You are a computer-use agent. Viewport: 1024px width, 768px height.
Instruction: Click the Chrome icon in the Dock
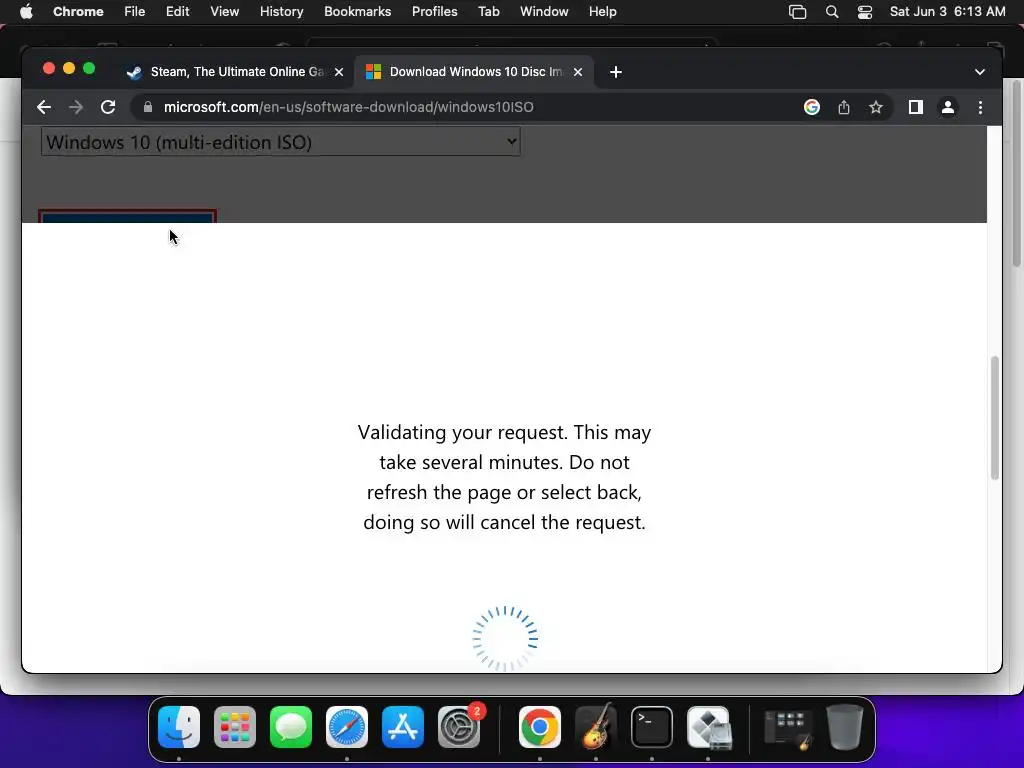tap(539, 727)
